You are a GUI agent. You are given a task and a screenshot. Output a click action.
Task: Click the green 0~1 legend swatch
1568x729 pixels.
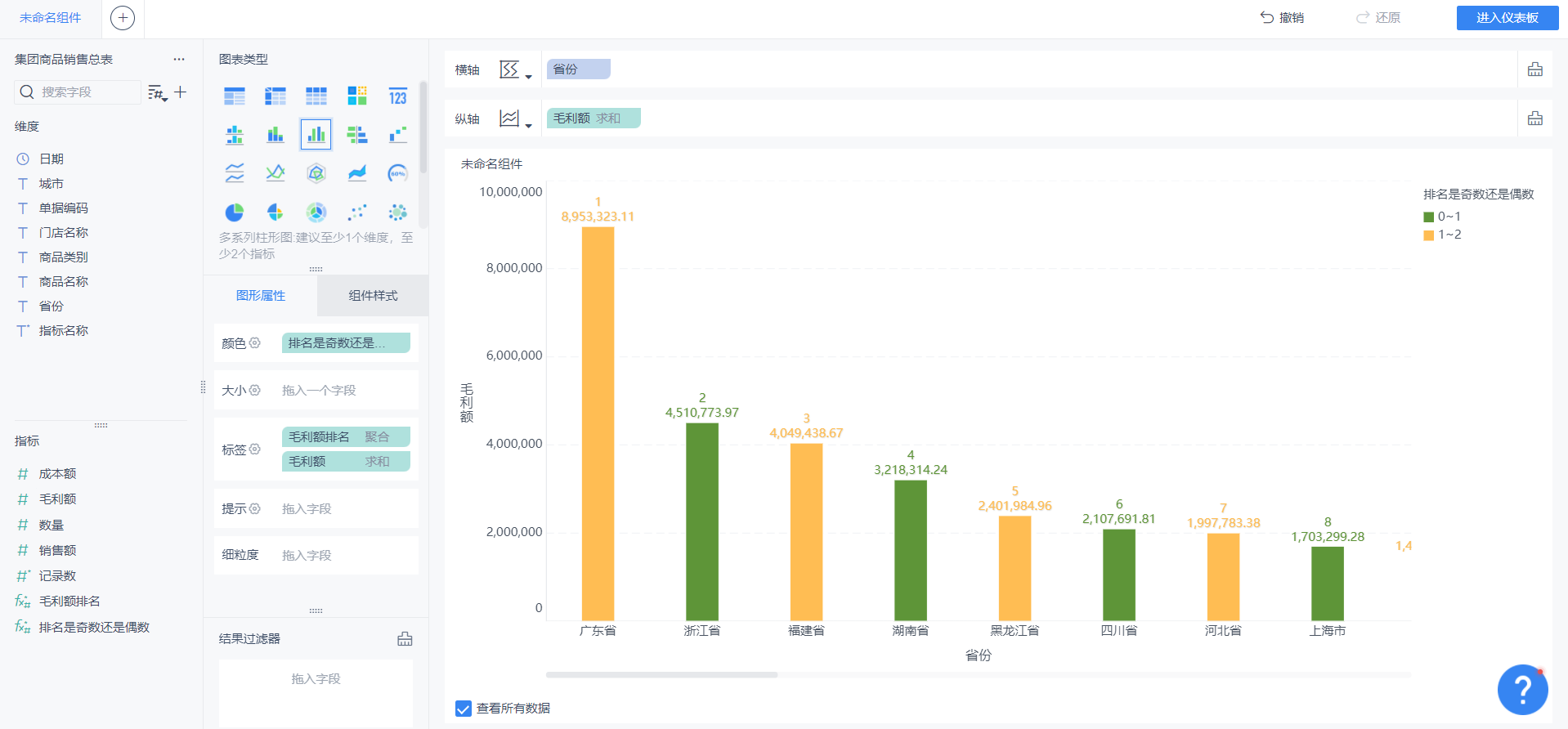point(1429,217)
